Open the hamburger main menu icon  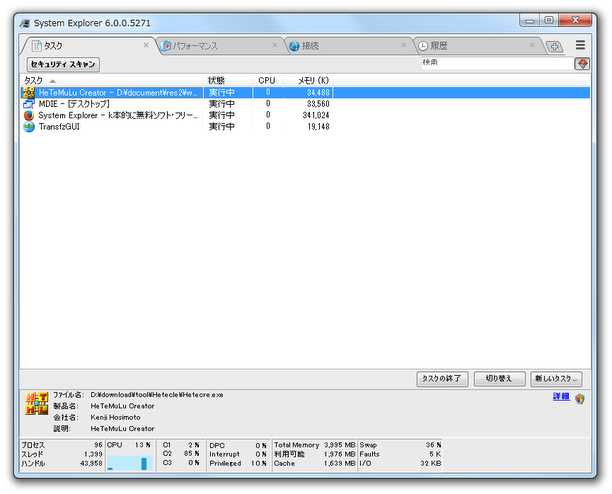click(x=580, y=45)
